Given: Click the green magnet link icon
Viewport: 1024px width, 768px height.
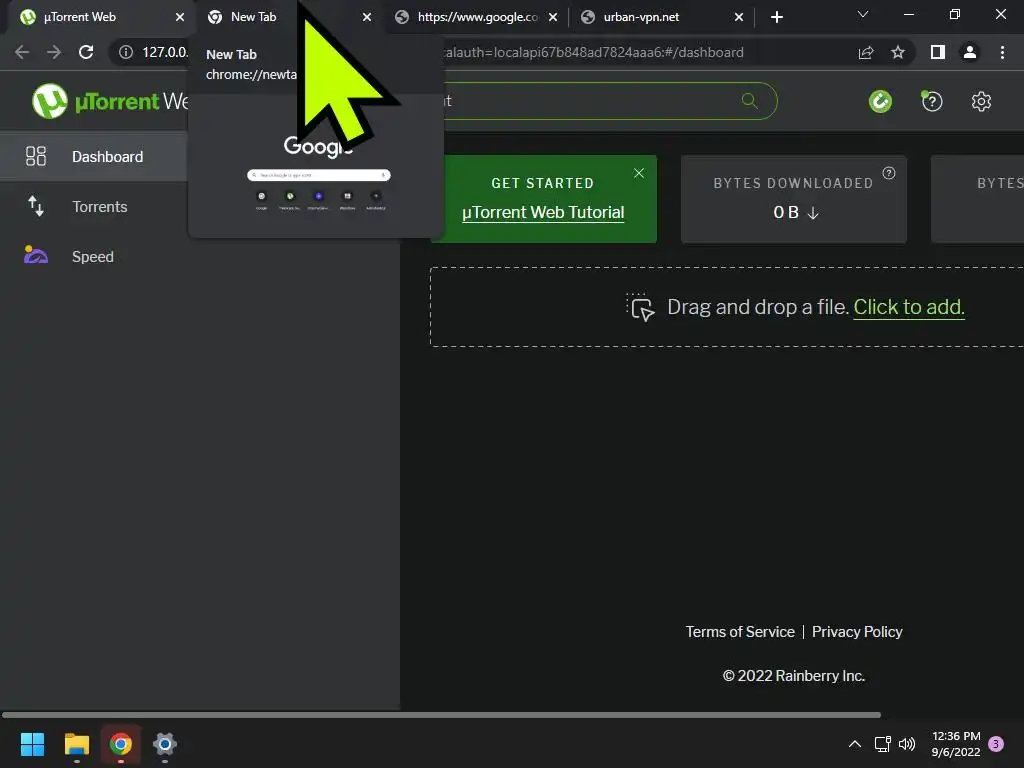Looking at the screenshot, I should click(x=880, y=101).
